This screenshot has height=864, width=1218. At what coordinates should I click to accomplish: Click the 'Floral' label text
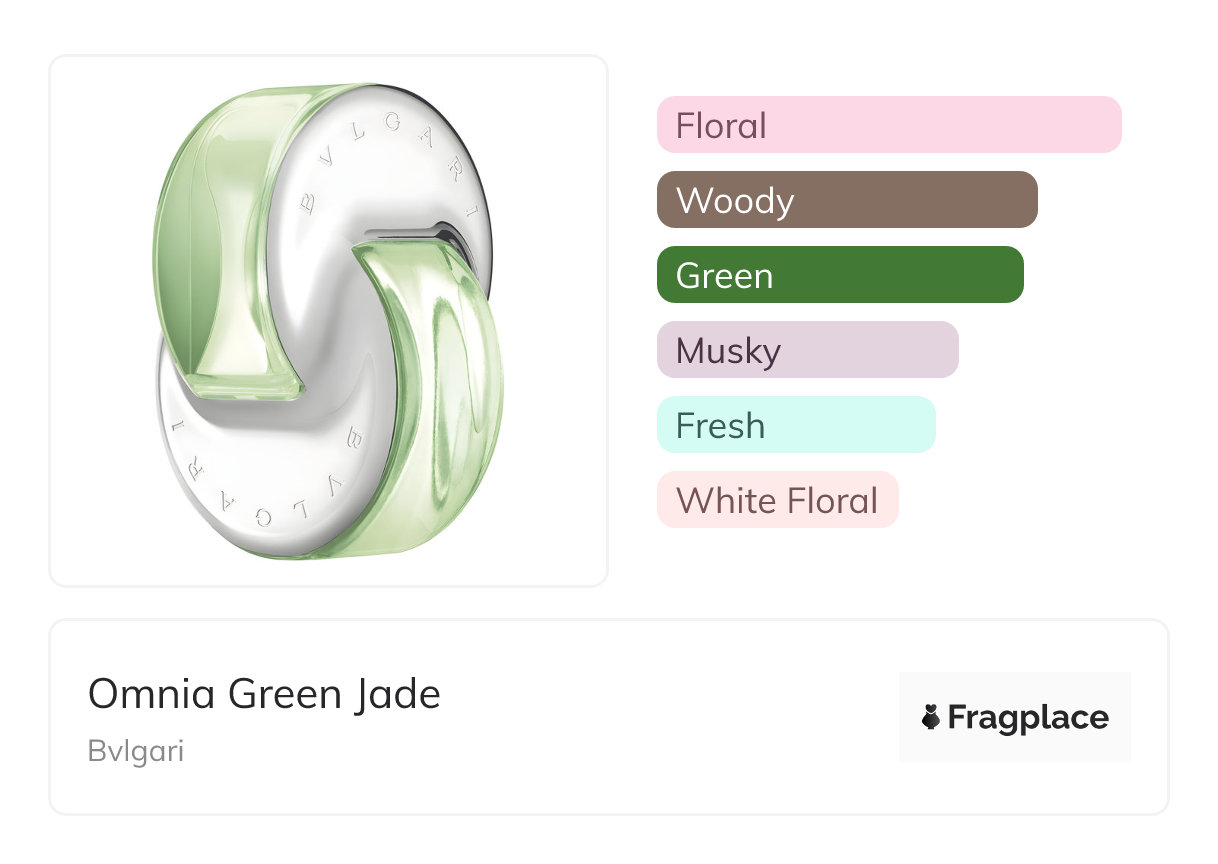[721, 126]
